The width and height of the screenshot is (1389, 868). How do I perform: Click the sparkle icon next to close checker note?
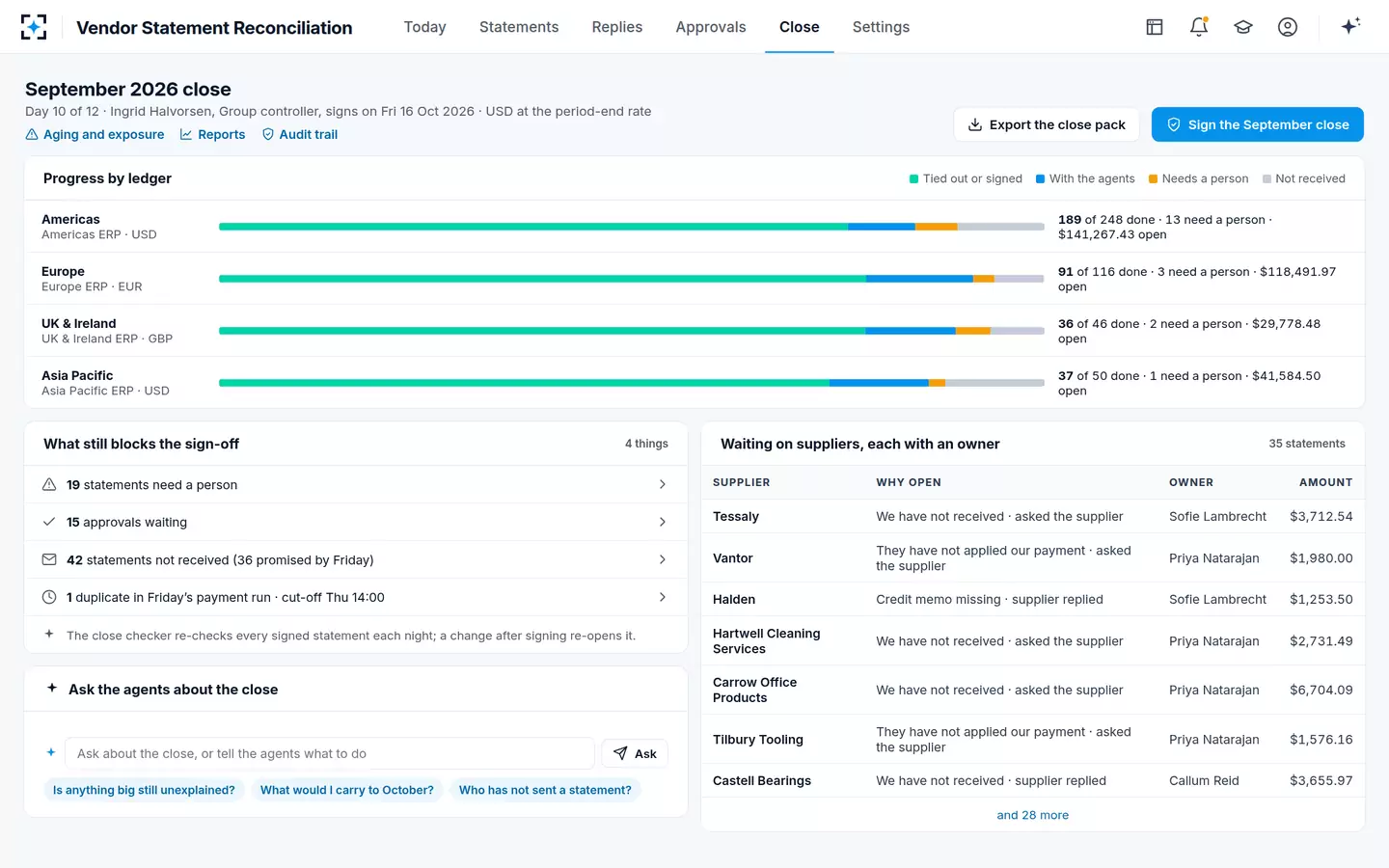(x=49, y=635)
